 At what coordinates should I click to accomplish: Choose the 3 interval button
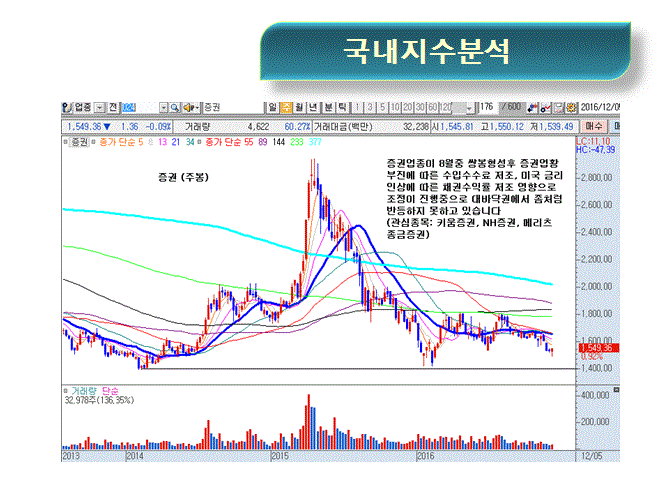tap(370, 107)
